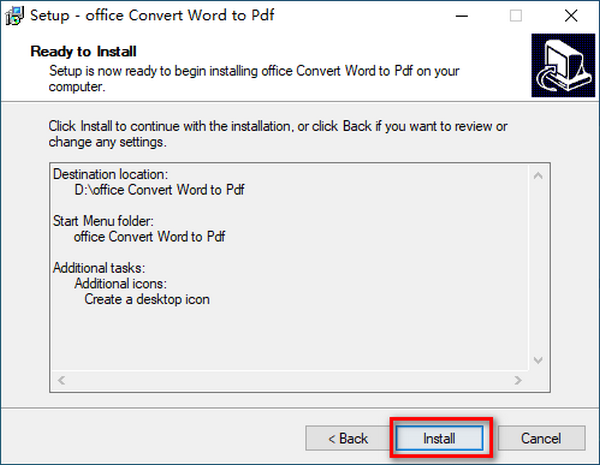Click the horizontal scroll left arrow
The image size is (600, 465).
[x=62, y=381]
